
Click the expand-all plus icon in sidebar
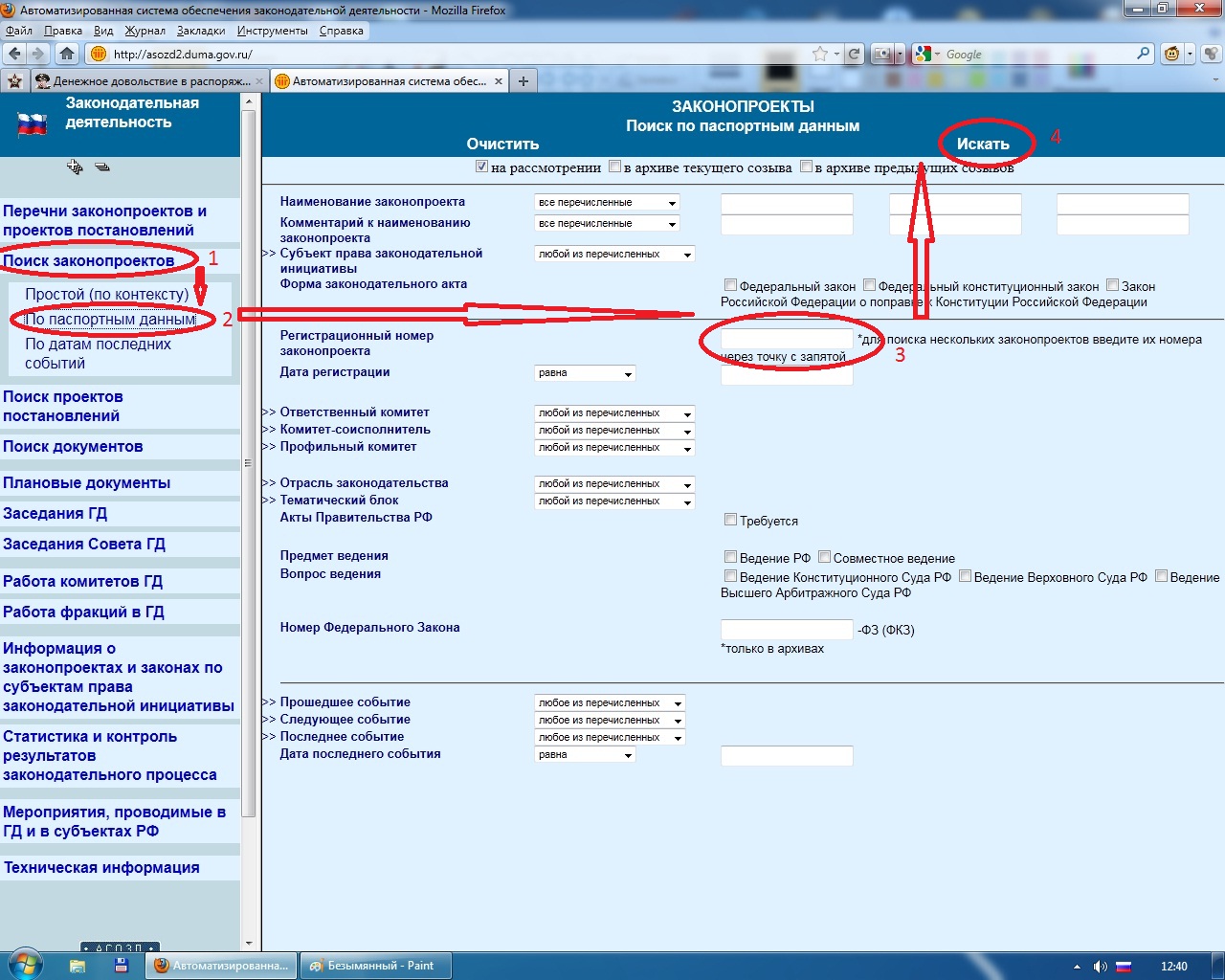(x=75, y=167)
